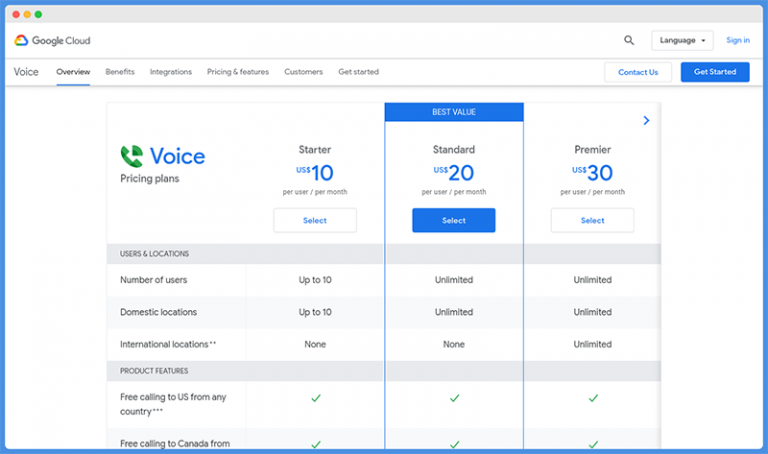Click Starter's US$10 price

315,172
